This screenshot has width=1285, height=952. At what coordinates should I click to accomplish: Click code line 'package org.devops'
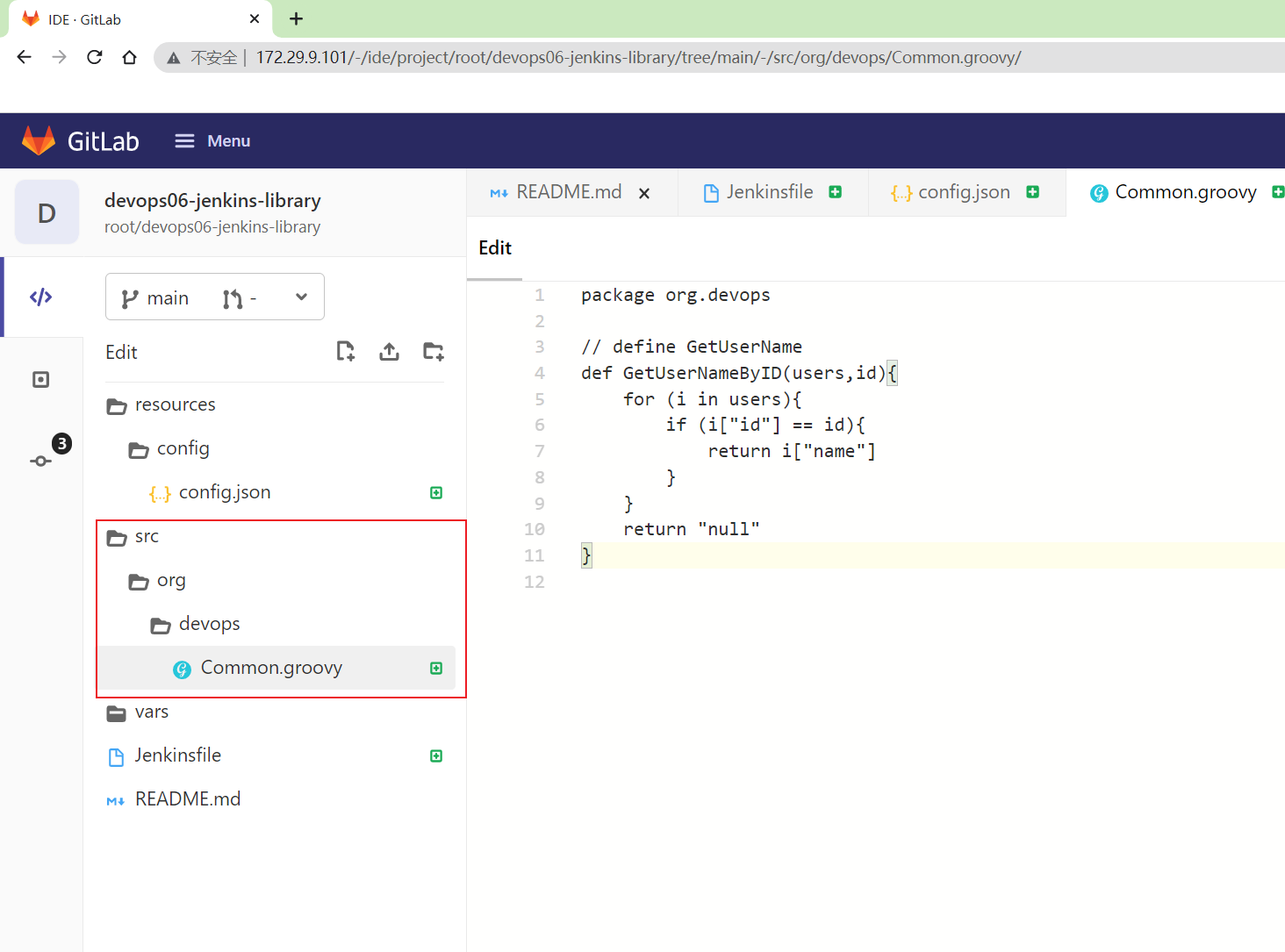point(676,296)
